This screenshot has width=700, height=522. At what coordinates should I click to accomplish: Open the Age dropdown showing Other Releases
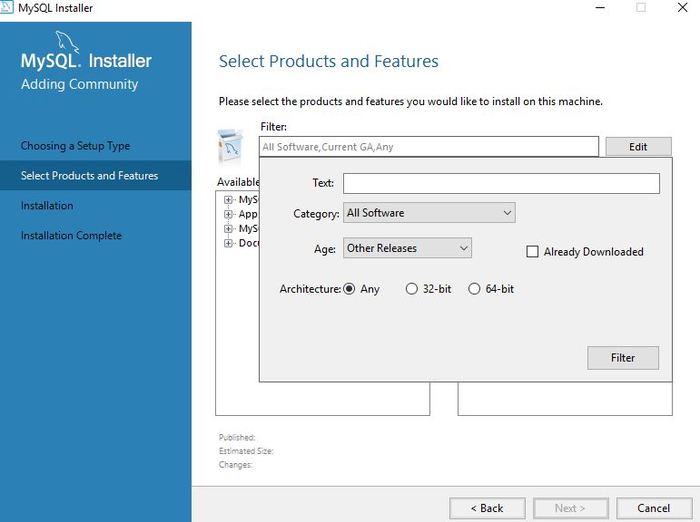point(407,248)
